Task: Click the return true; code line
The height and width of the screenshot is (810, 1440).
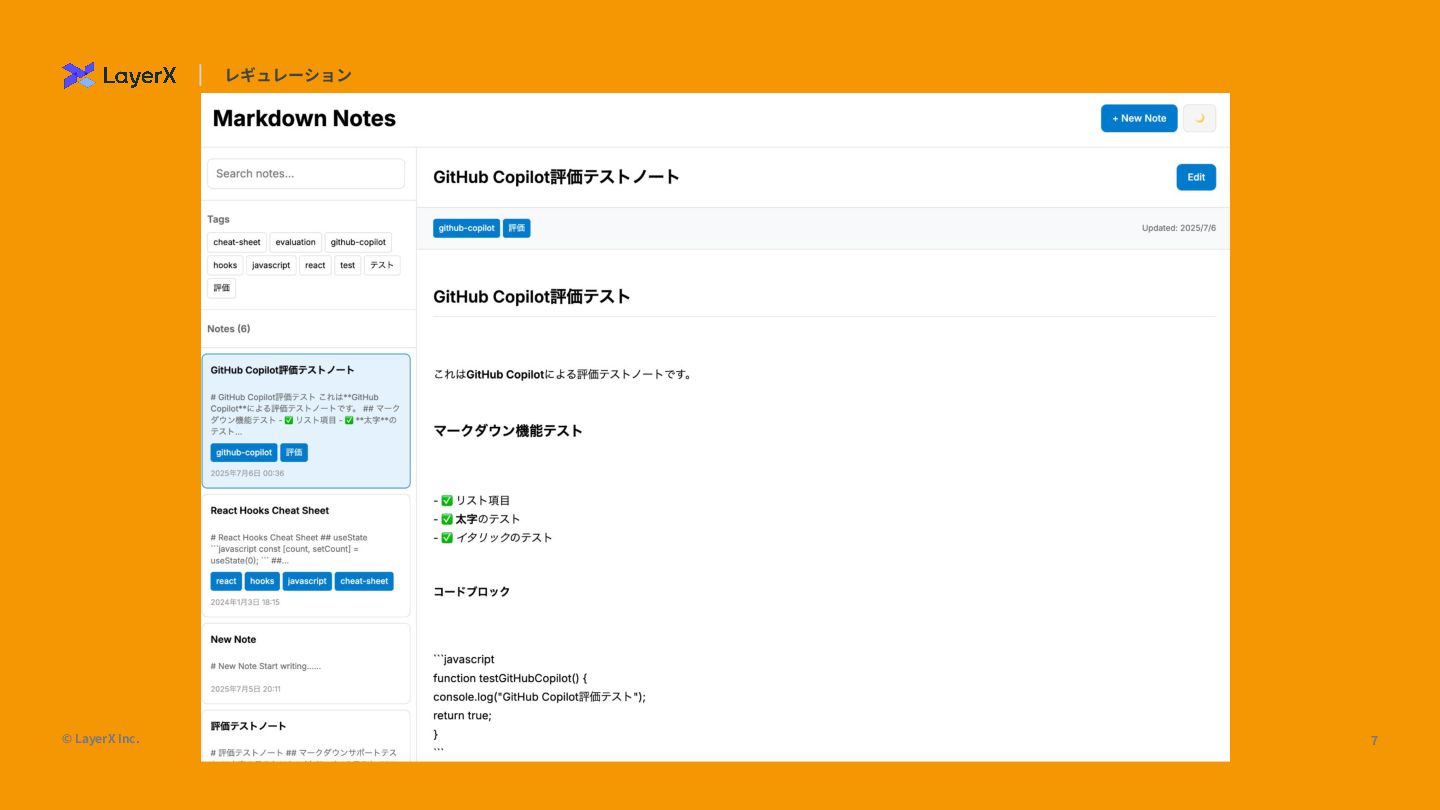Action: (463, 715)
